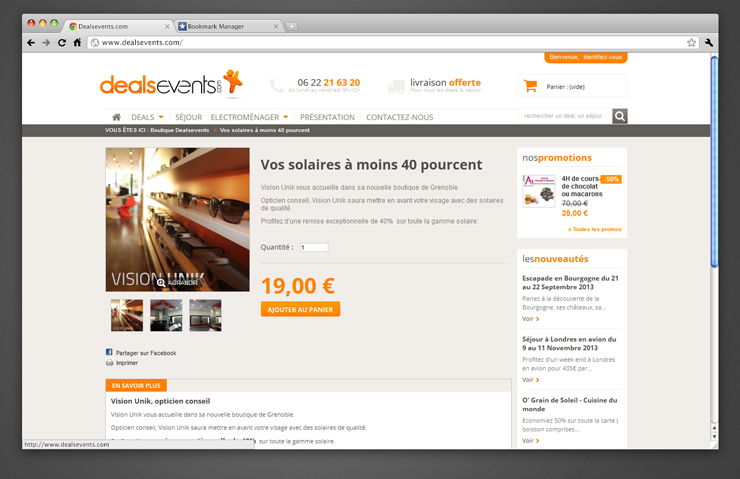This screenshot has height=479, width=740.
Task: Click the Facebook share icon
Action: pyautogui.click(x=109, y=352)
